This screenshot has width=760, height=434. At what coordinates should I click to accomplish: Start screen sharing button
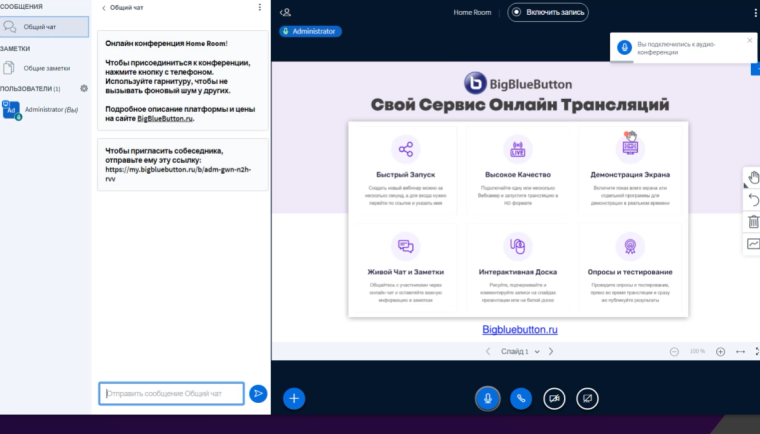pyautogui.click(x=587, y=398)
